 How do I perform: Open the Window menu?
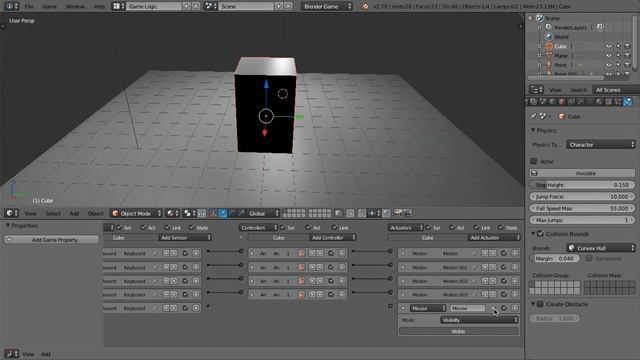pyautogui.click(x=75, y=6)
